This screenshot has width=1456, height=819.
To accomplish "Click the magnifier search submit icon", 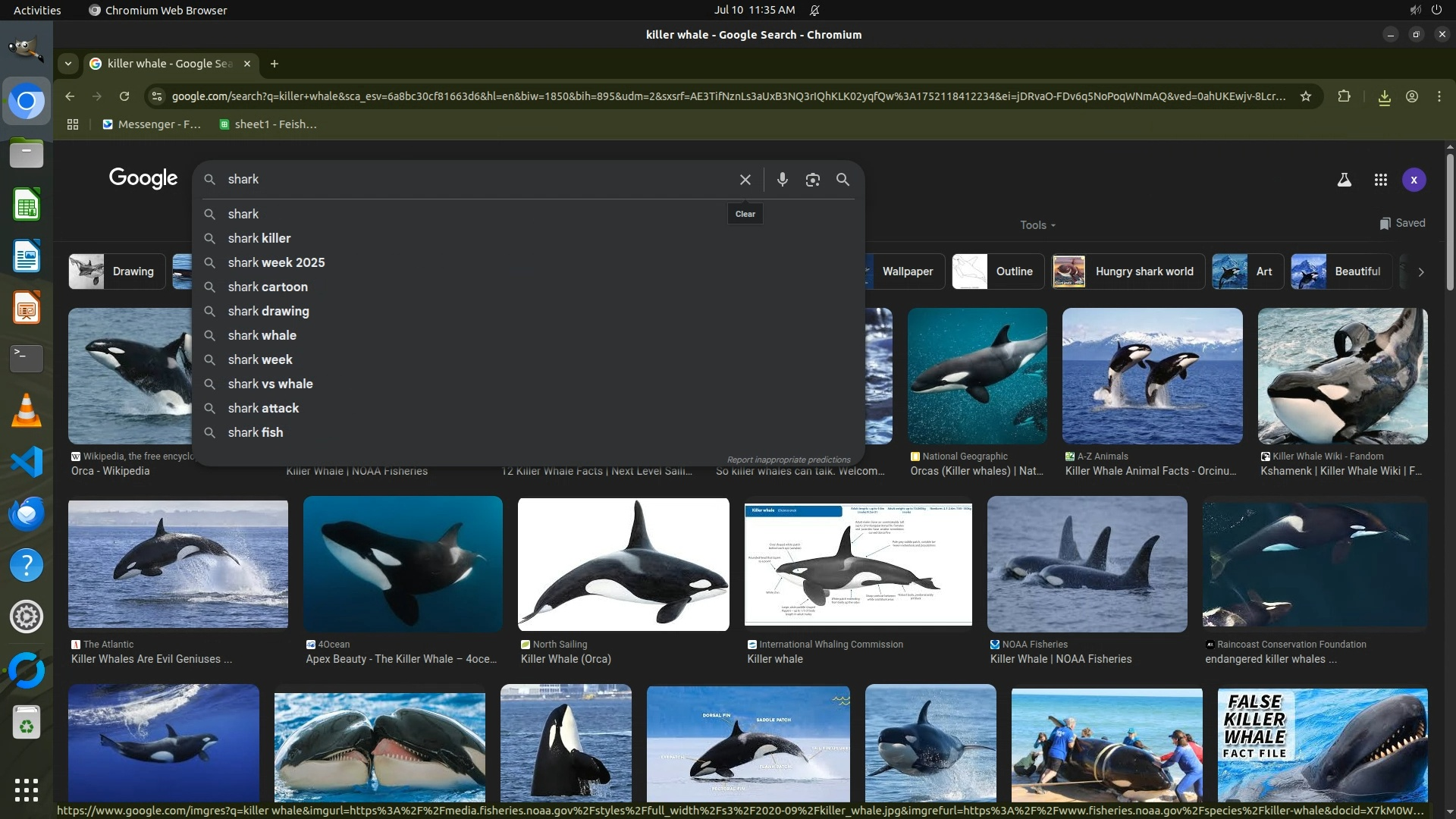I will [x=843, y=180].
